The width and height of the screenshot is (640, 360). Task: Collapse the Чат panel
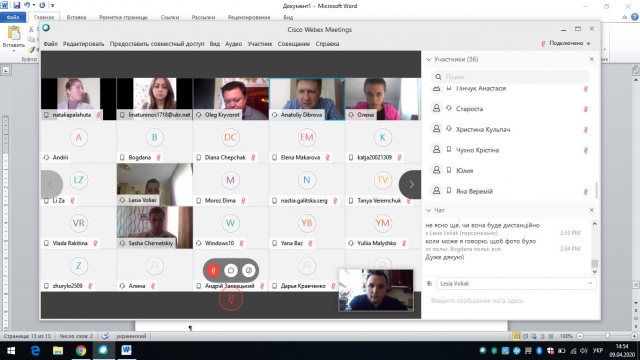(x=429, y=211)
